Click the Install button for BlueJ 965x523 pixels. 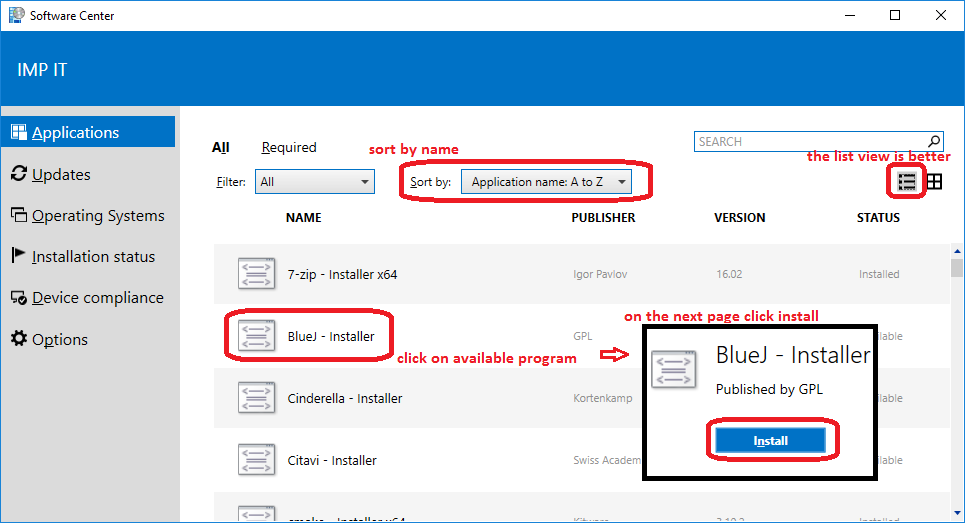771,441
